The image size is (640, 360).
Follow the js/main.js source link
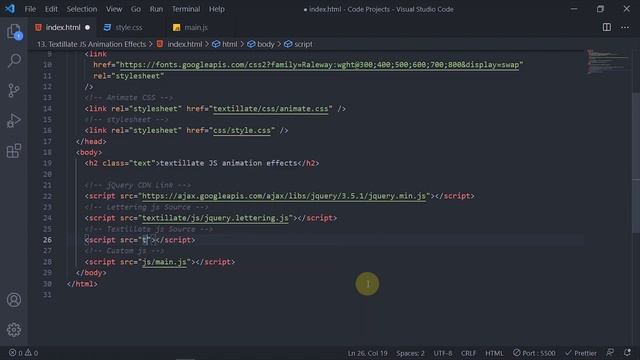pos(164,262)
